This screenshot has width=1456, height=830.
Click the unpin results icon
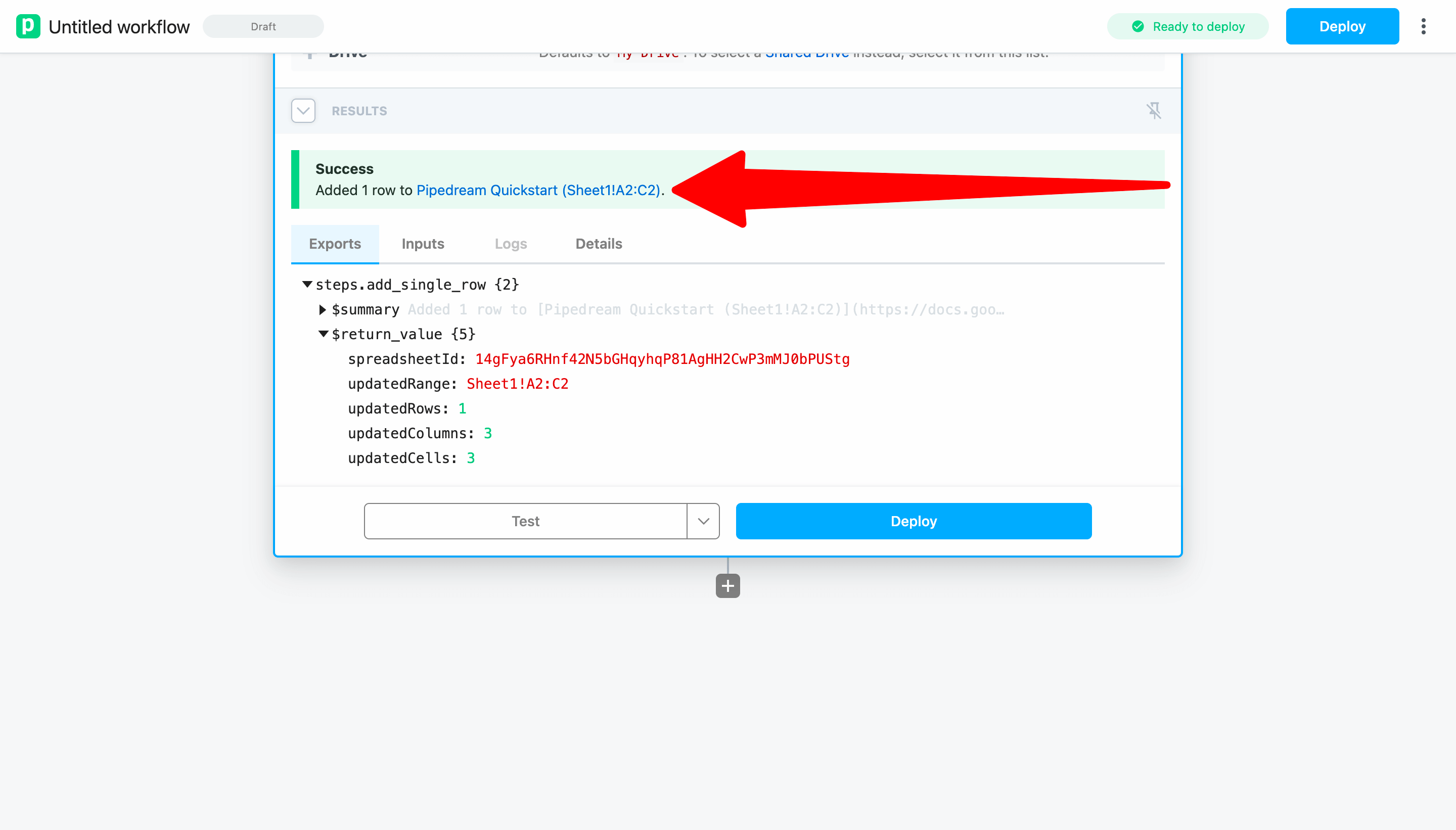click(x=1153, y=111)
